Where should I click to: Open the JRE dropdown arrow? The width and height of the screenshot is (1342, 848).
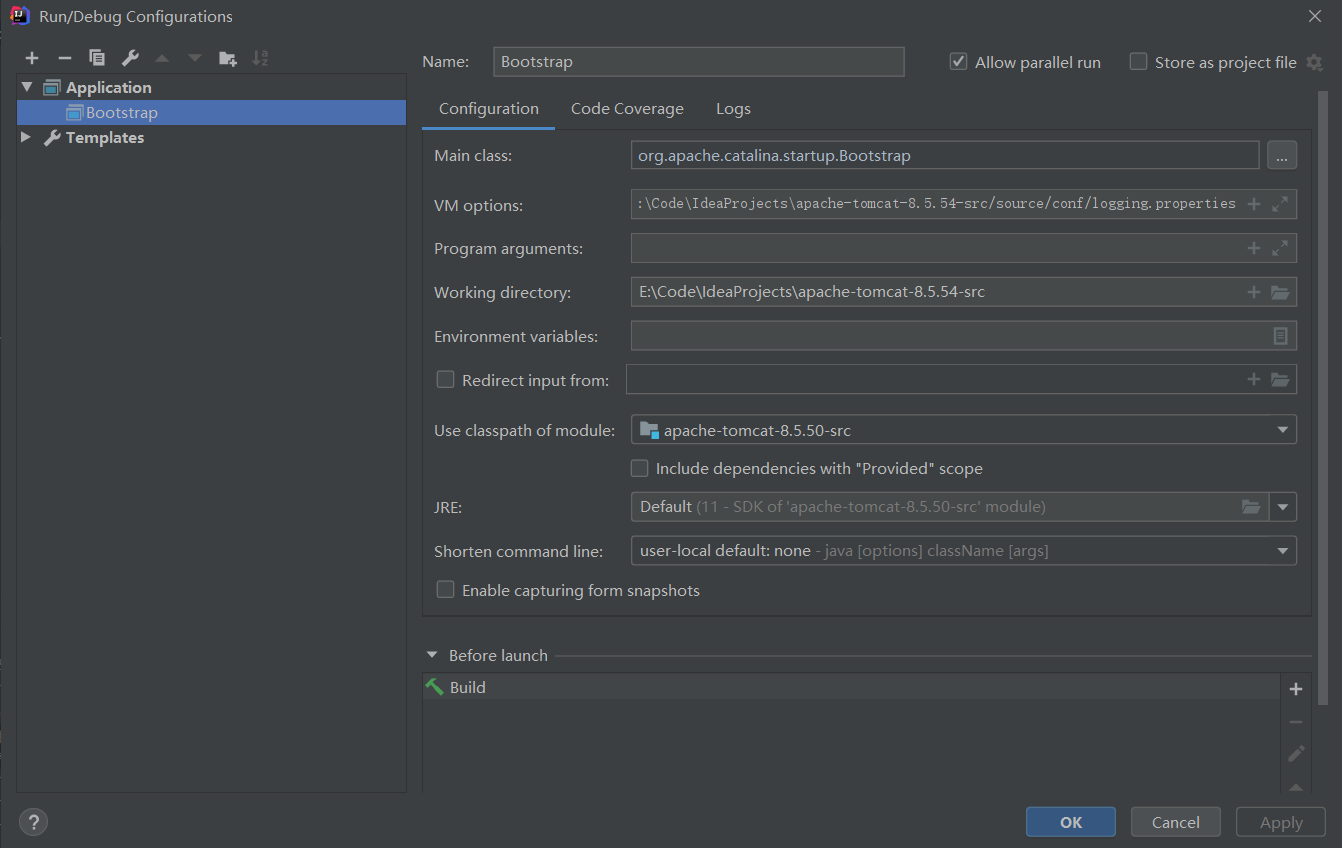[x=1283, y=507]
